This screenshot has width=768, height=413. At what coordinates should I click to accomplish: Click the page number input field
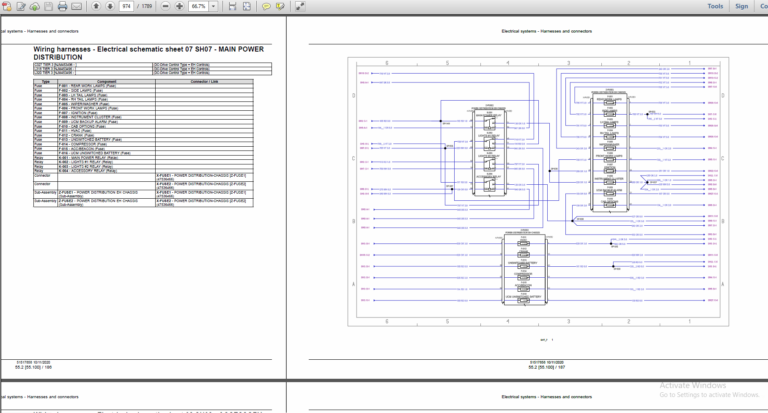(126, 6)
